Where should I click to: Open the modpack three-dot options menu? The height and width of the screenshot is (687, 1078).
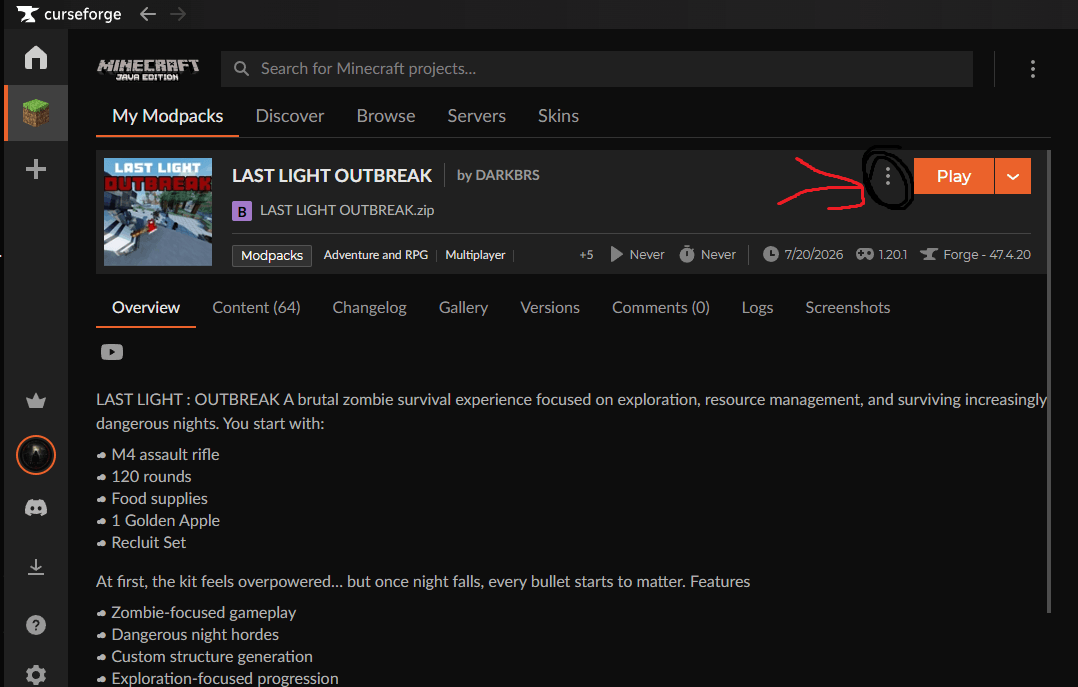tap(888, 177)
